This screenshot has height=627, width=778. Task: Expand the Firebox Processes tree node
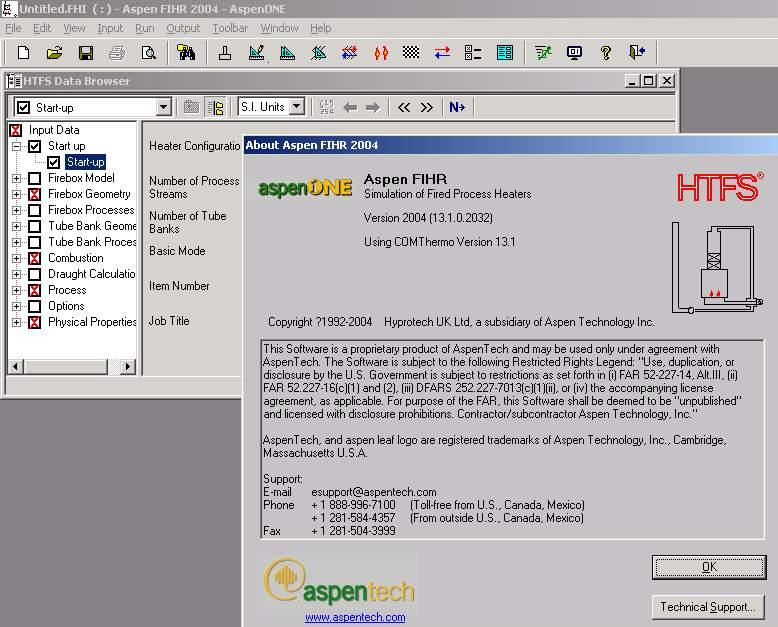click(16, 210)
